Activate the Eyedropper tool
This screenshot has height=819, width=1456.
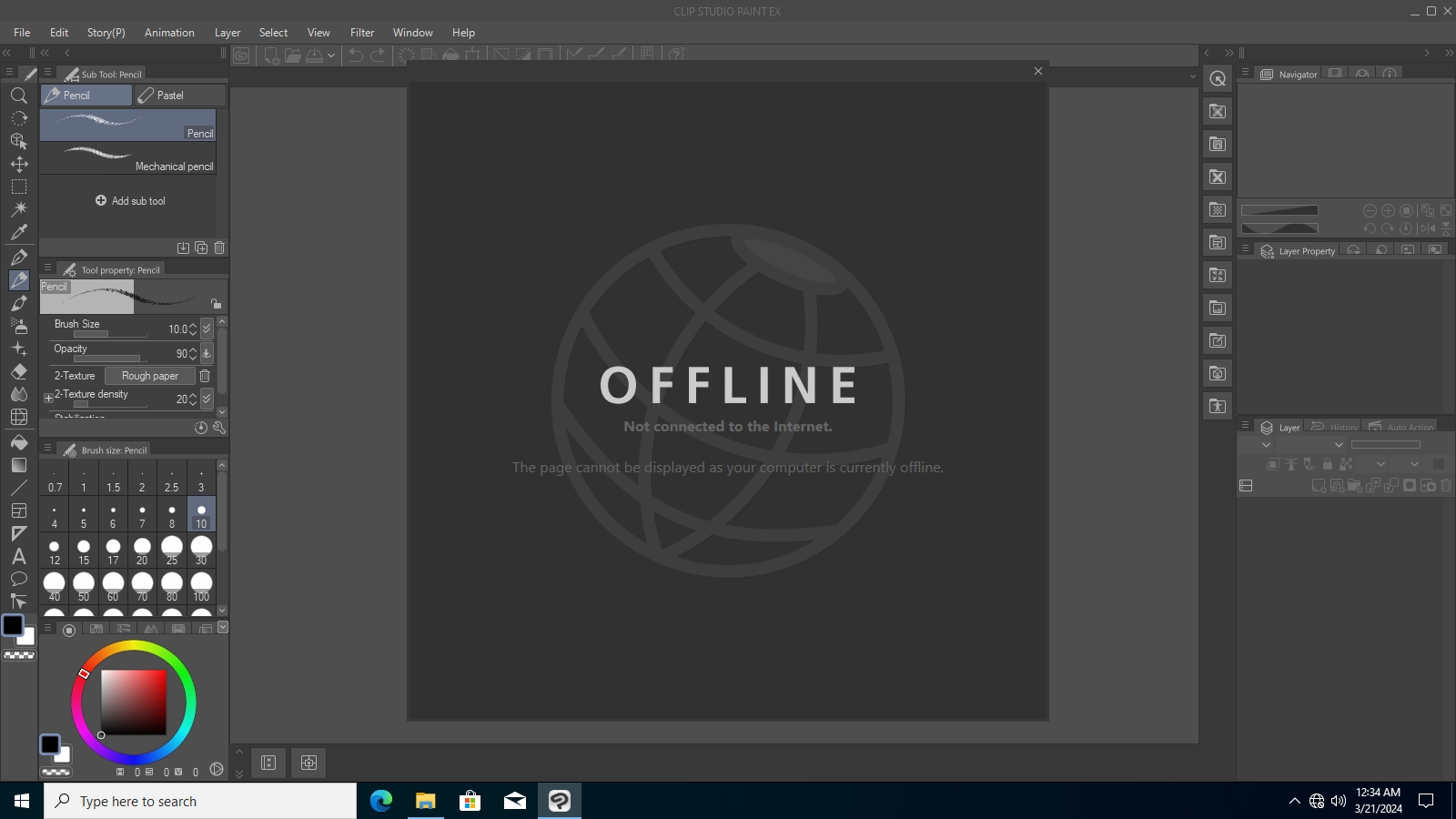(19, 232)
